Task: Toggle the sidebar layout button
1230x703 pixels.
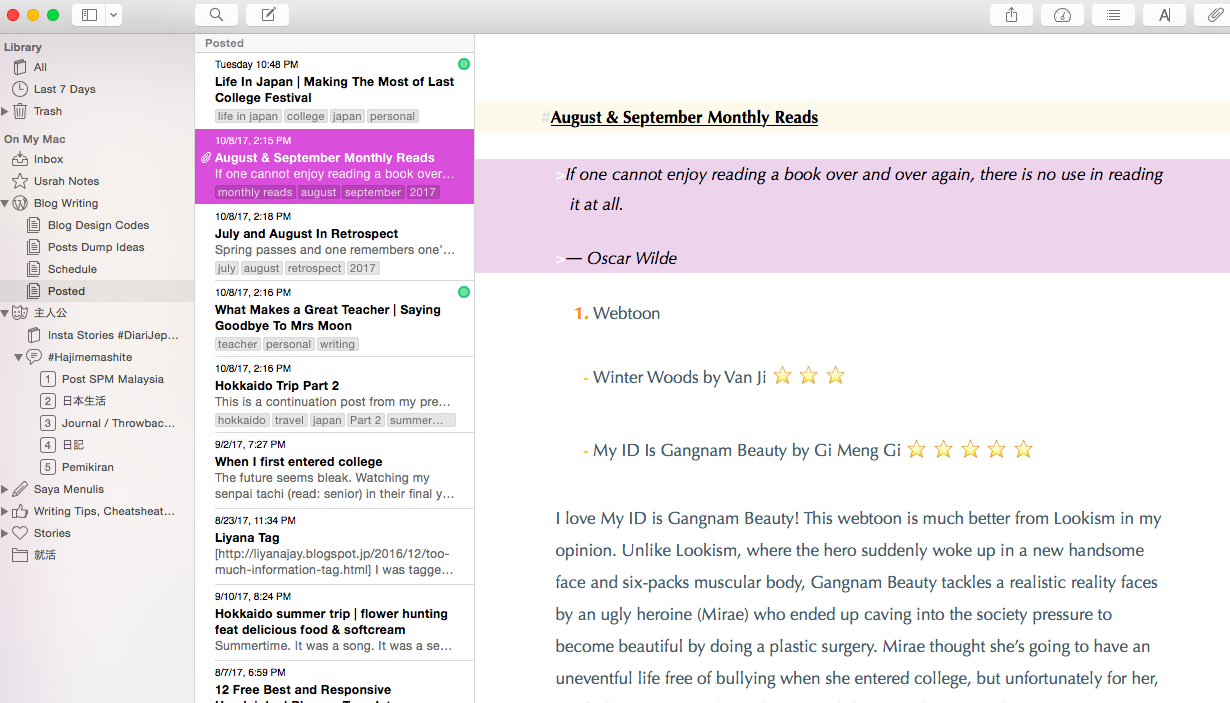Action: point(90,15)
